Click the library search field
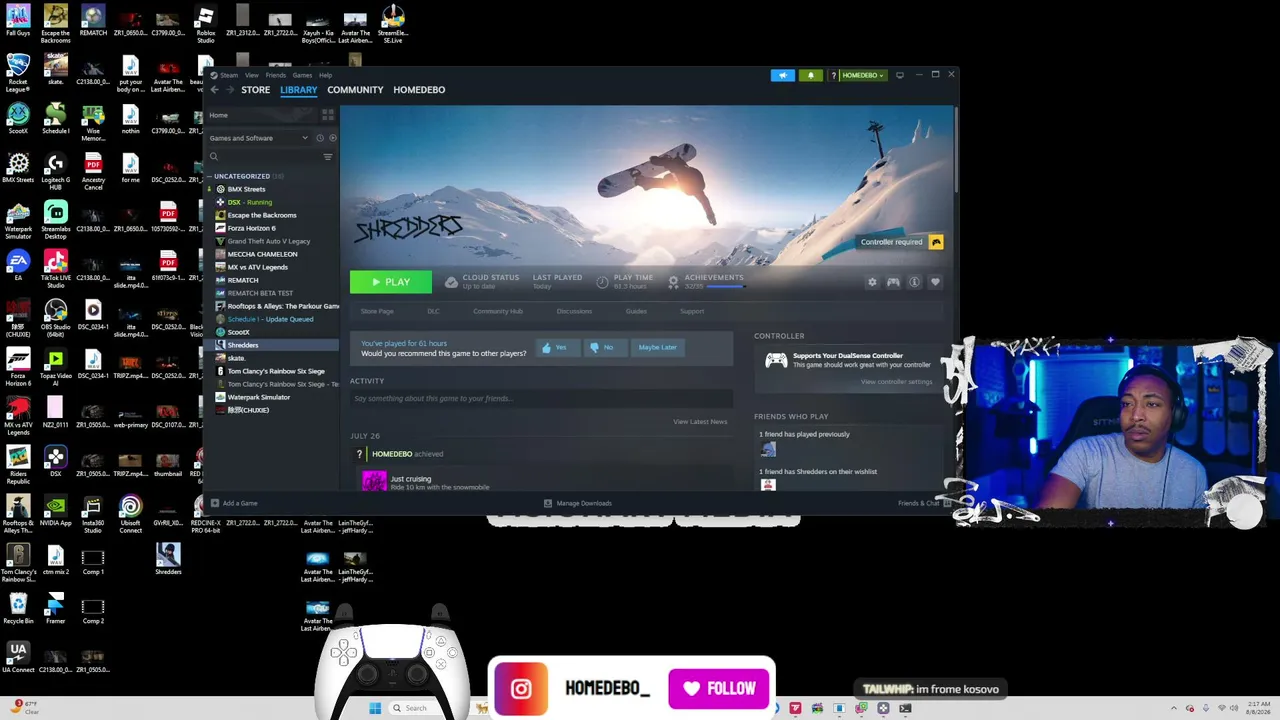The width and height of the screenshot is (1280, 720). pos(266,157)
